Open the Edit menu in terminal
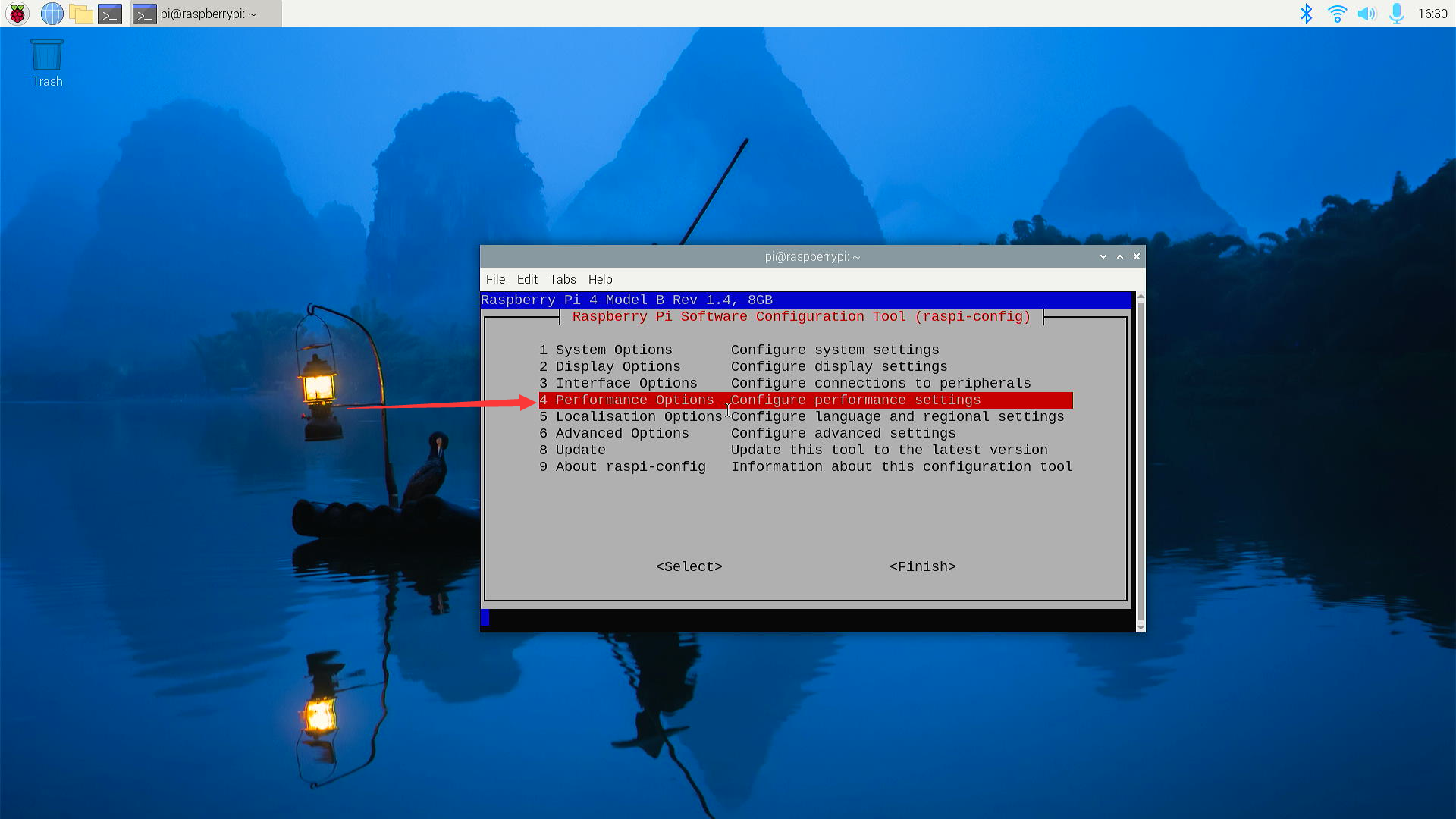 (x=527, y=279)
